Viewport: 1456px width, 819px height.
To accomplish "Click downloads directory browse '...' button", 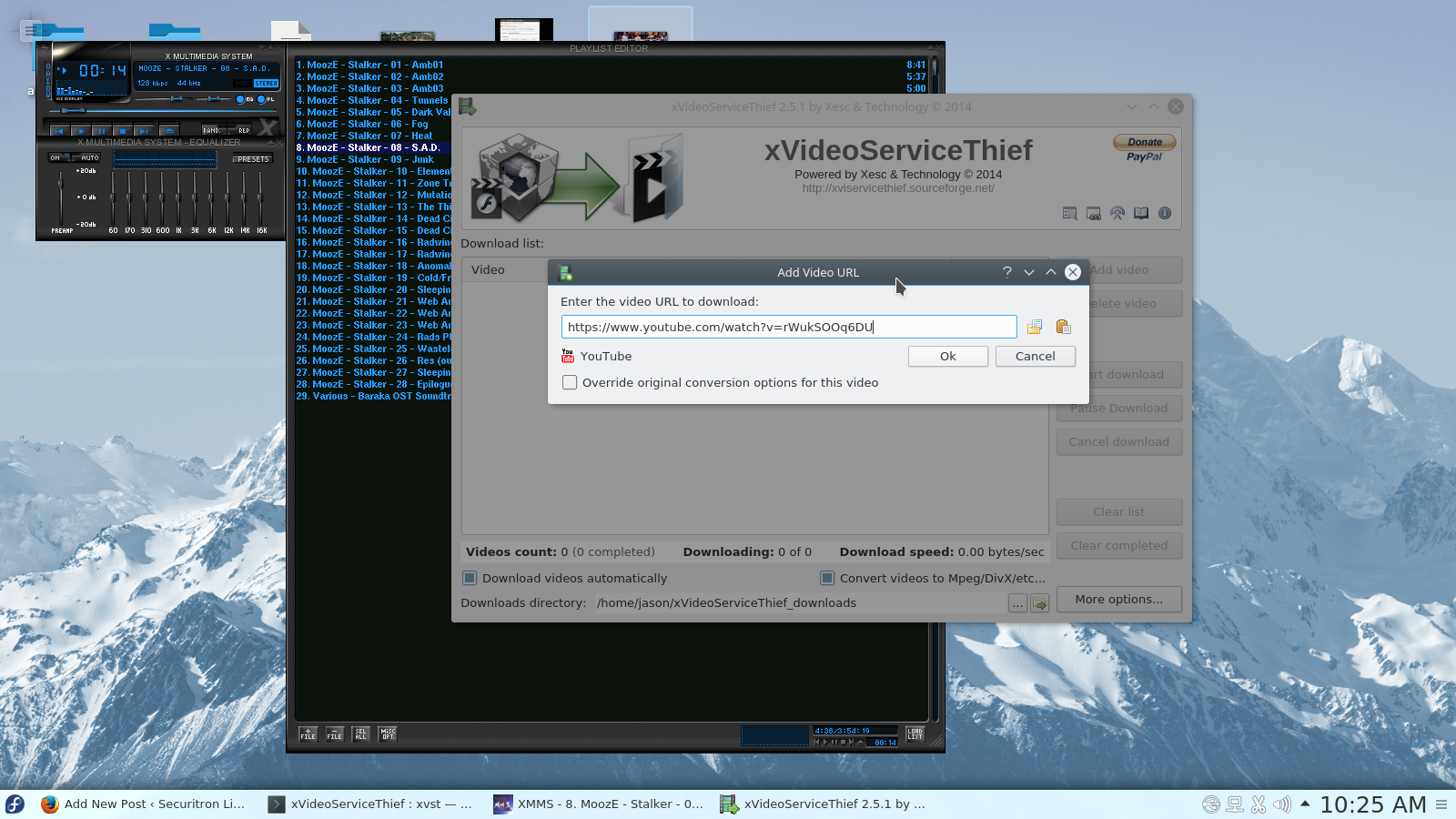I will pos(1017,603).
